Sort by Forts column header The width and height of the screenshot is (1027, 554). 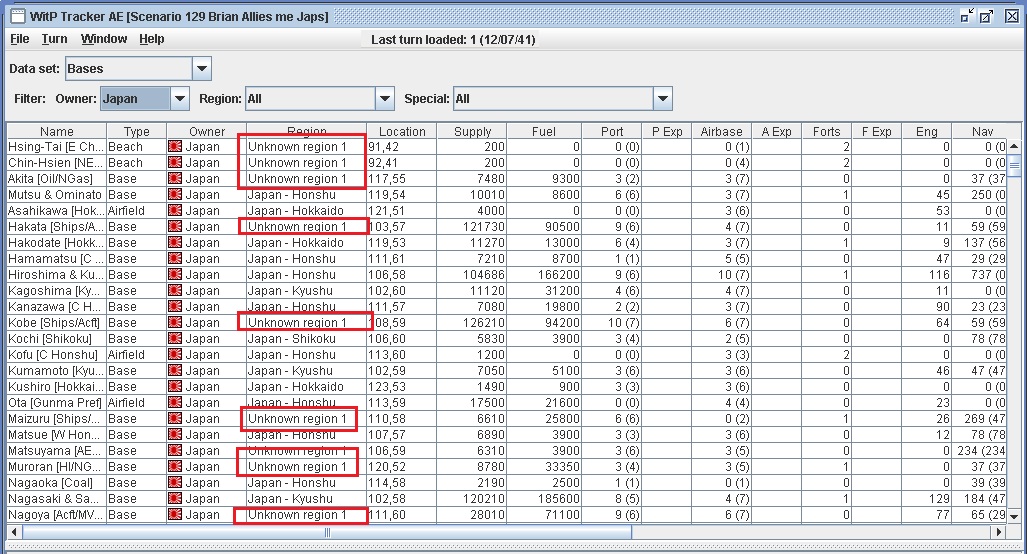click(826, 131)
